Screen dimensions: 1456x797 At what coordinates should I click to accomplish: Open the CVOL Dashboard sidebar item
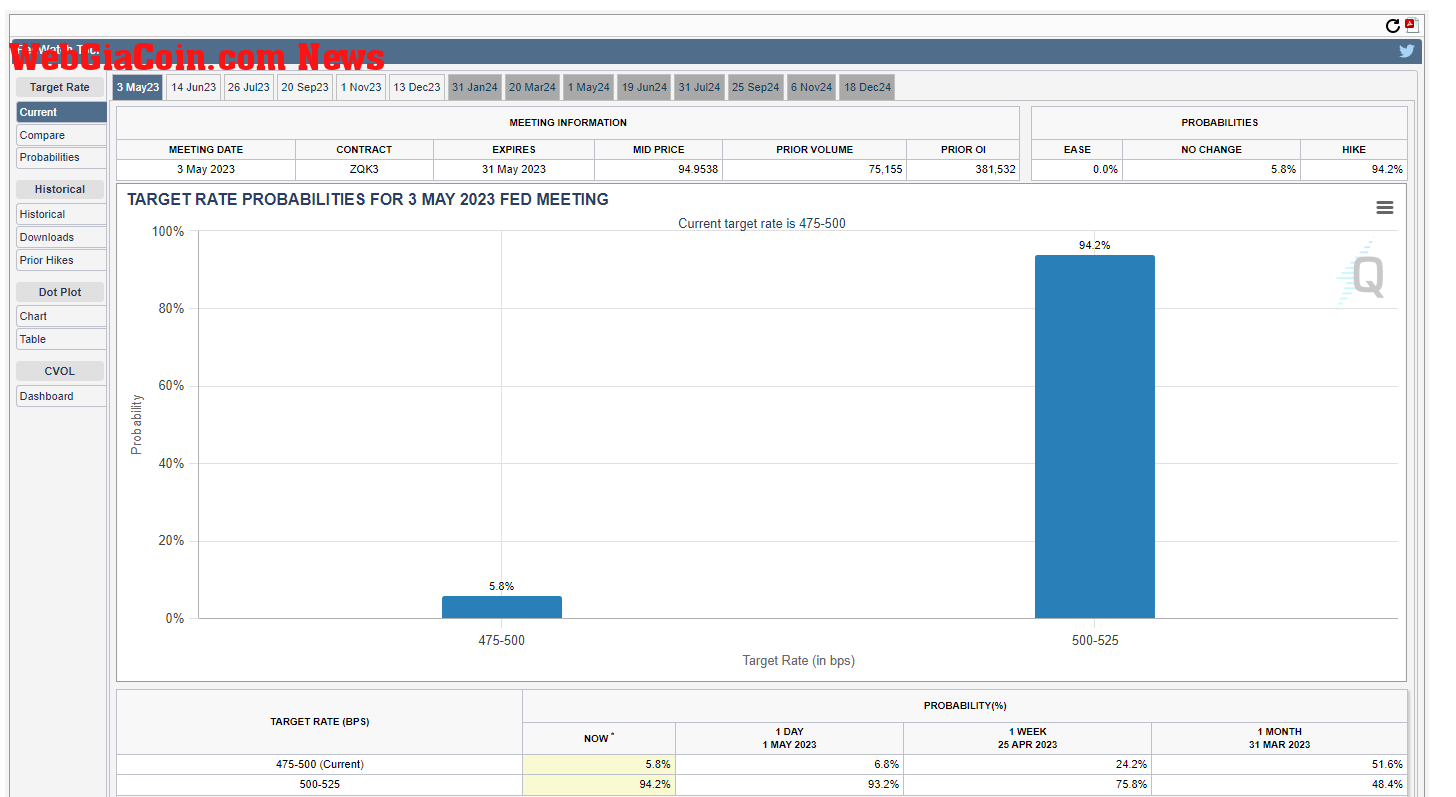pyautogui.click(x=61, y=396)
